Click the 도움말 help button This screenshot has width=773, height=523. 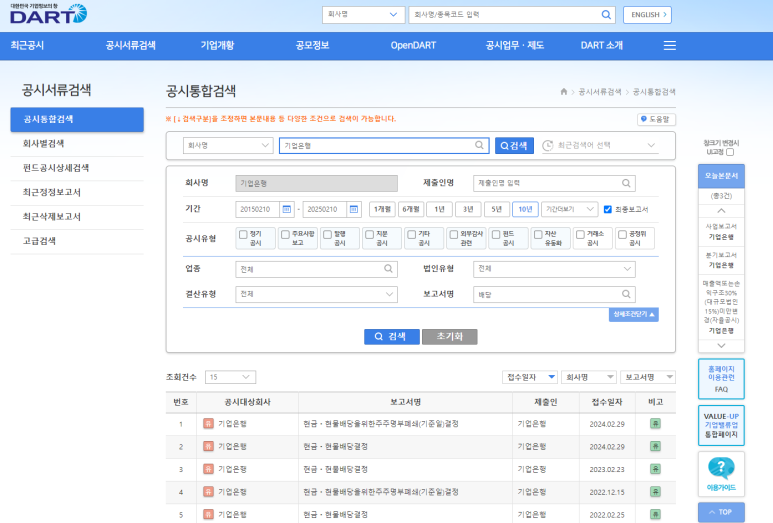[656, 119]
